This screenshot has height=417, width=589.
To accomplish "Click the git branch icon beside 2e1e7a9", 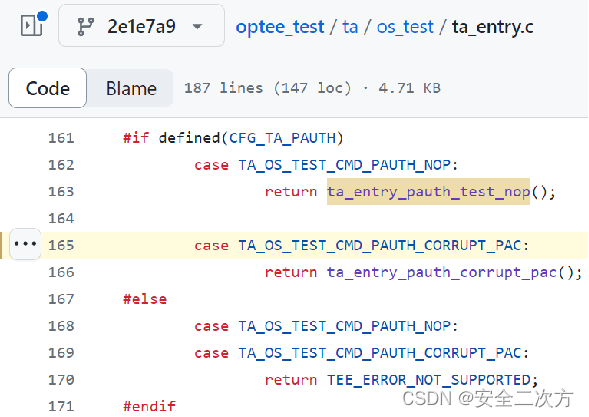I will point(85,27).
